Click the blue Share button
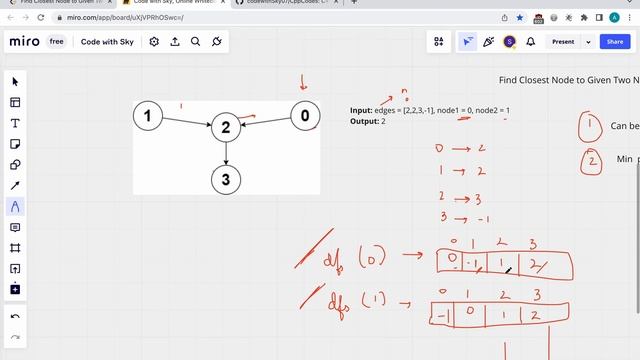The image size is (640, 360). click(x=615, y=42)
